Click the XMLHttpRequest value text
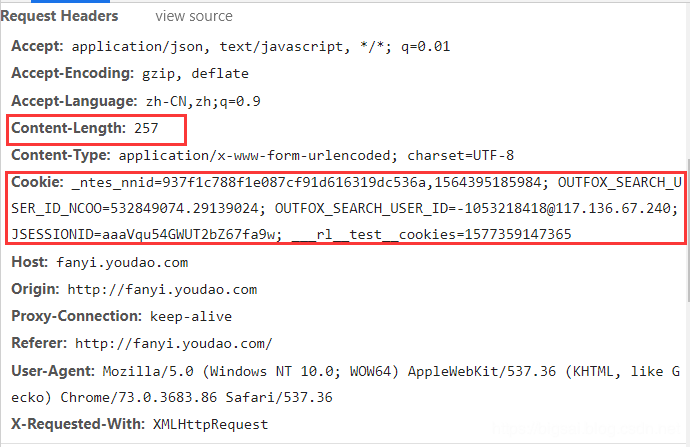690x447 pixels. [210, 425]
